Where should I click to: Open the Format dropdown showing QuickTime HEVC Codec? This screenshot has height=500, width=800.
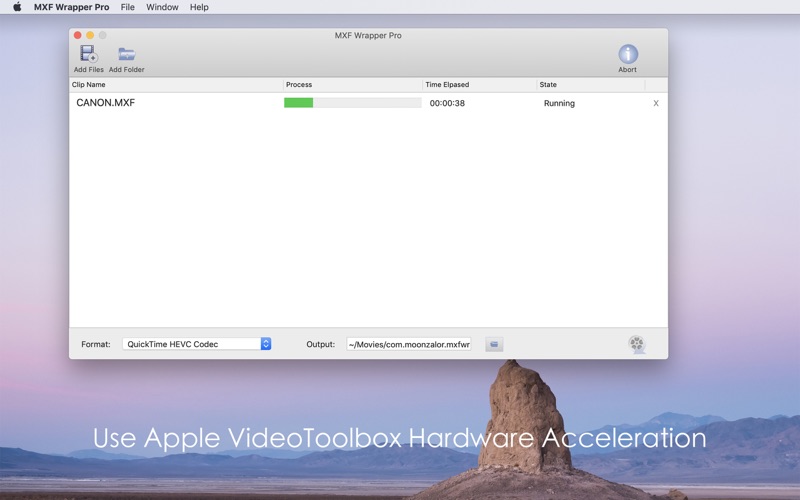[196, 344]
